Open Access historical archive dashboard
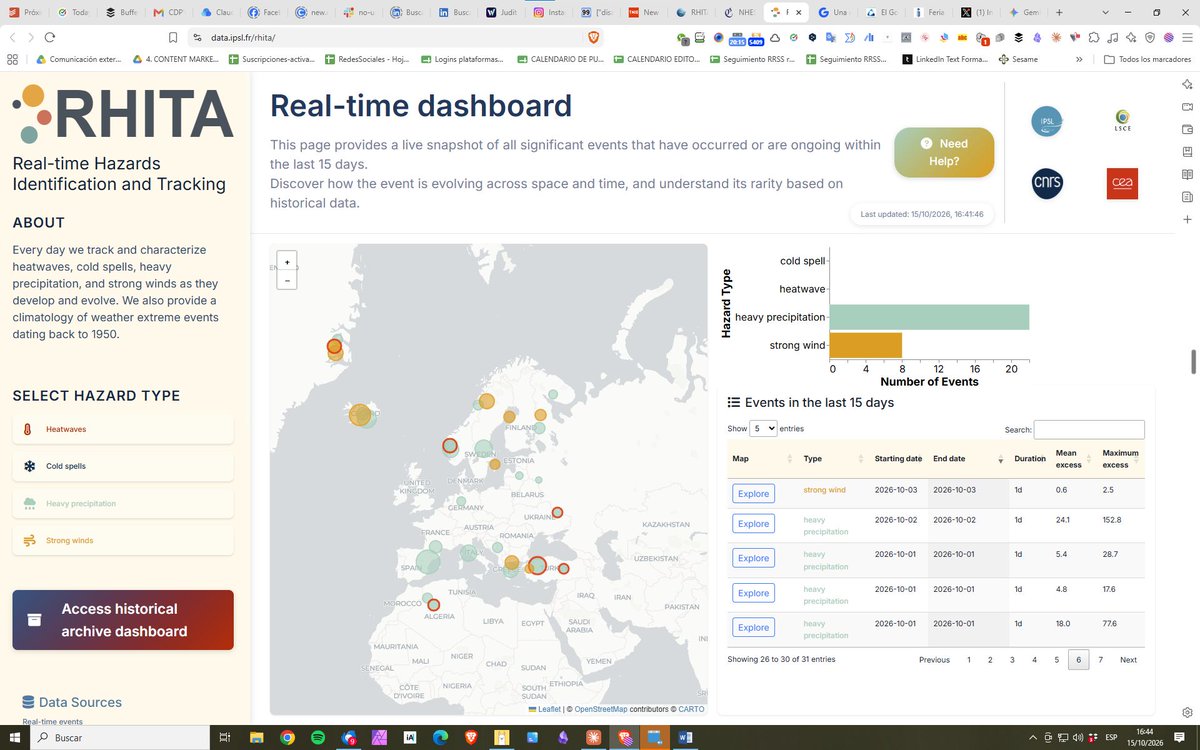 tap(123, 620)
